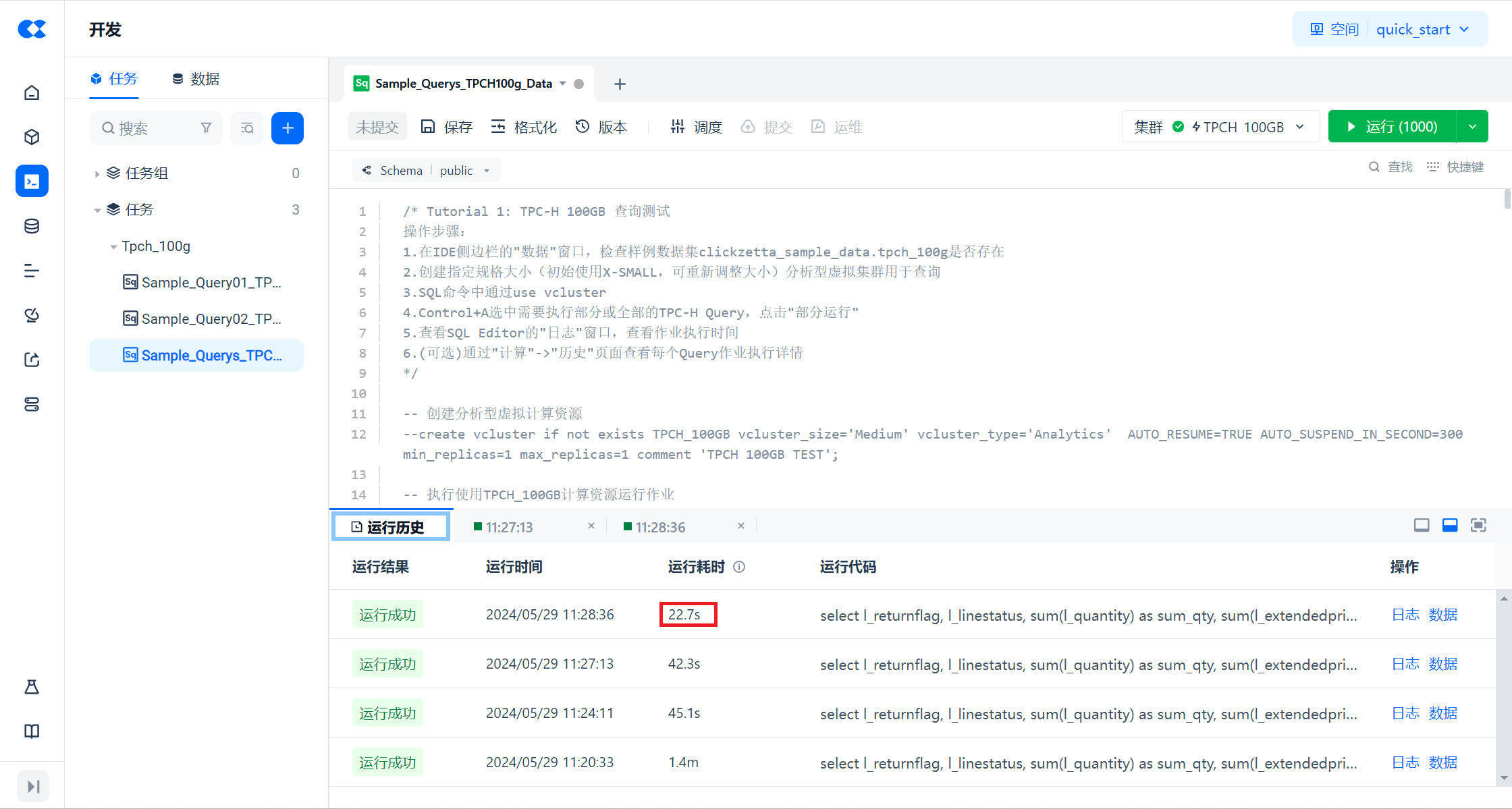Open 调度 scheduling settings

click(696, 127)
